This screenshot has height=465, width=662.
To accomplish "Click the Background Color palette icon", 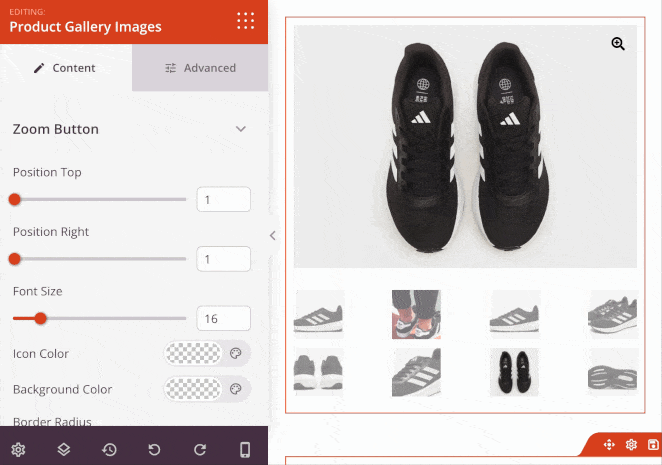I will tap(236, 389).
